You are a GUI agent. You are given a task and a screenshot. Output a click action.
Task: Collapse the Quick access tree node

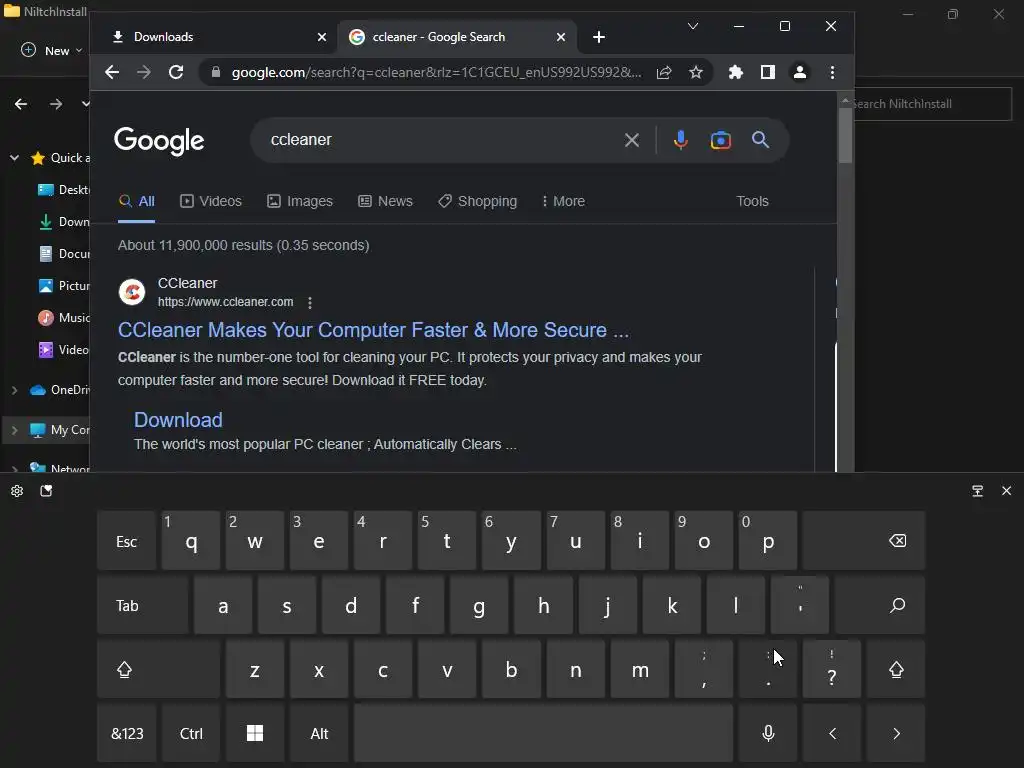click(x=14, y=157)
